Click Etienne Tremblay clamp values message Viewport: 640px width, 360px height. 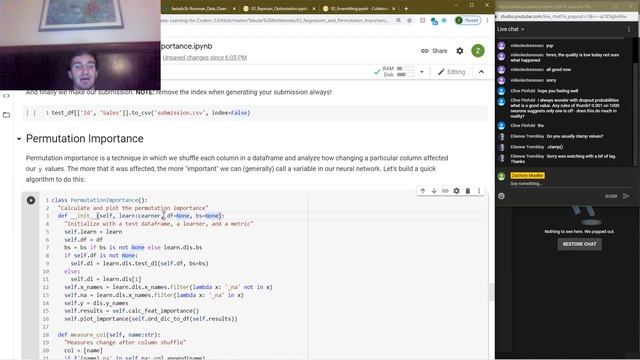tap(557, 136)
